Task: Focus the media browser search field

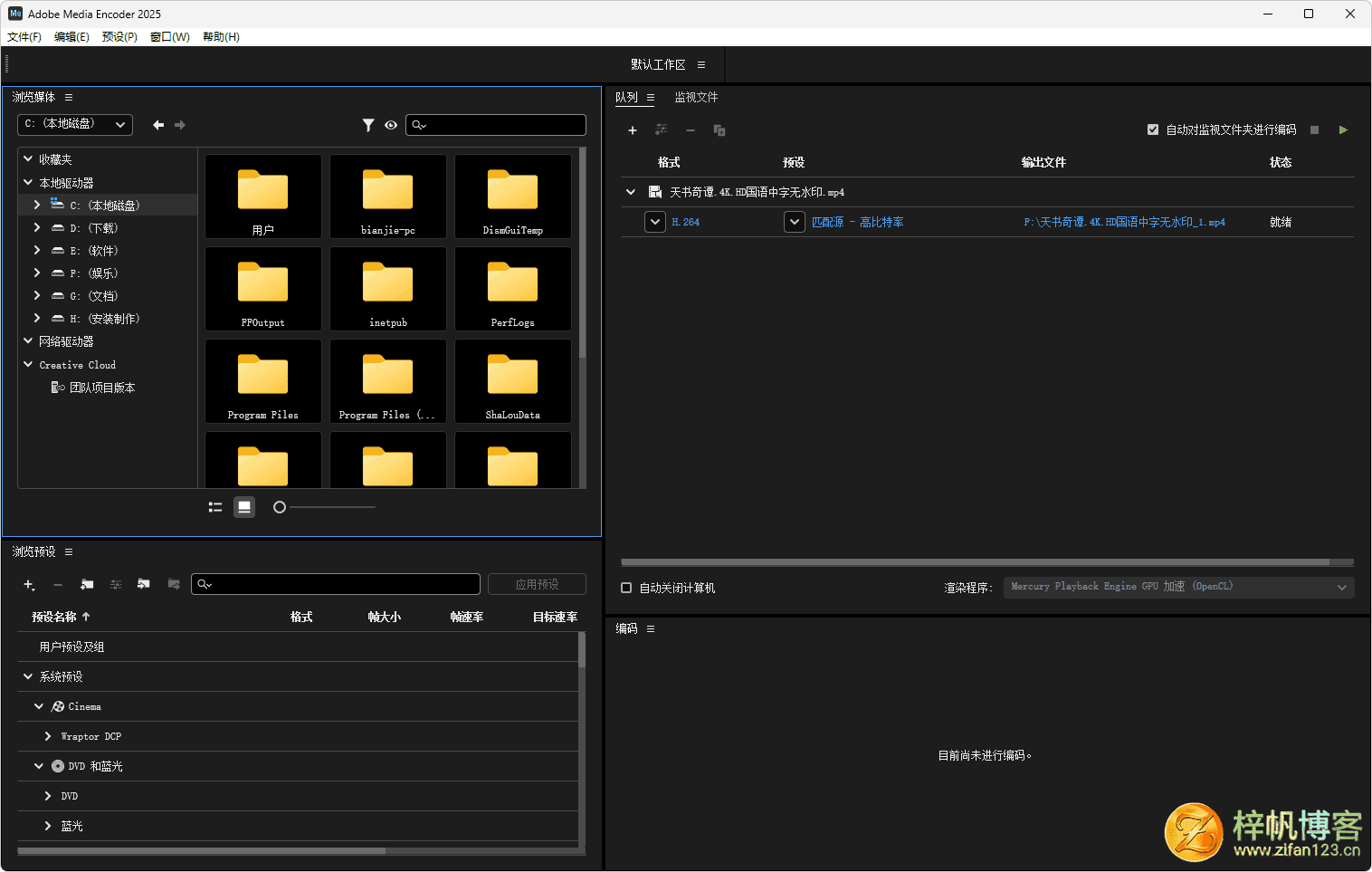Action: pyautogui.click(x=496, y=125)
